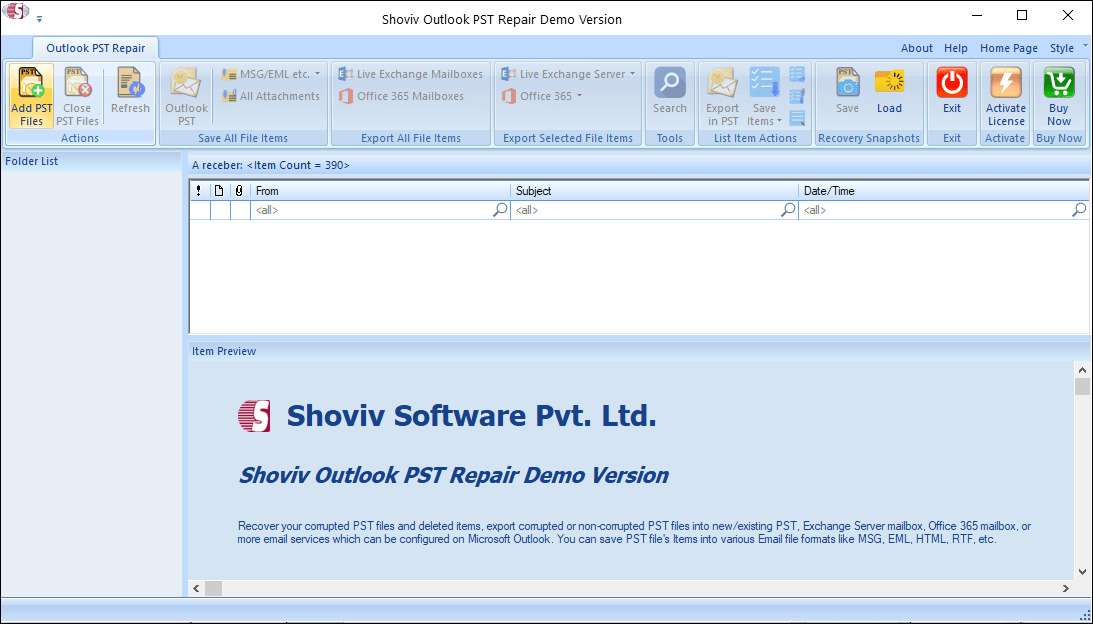Click Load recovery snapshot icon
Image resolution: width=1093 pixels, height=624 pixels.
pos(889,83)
